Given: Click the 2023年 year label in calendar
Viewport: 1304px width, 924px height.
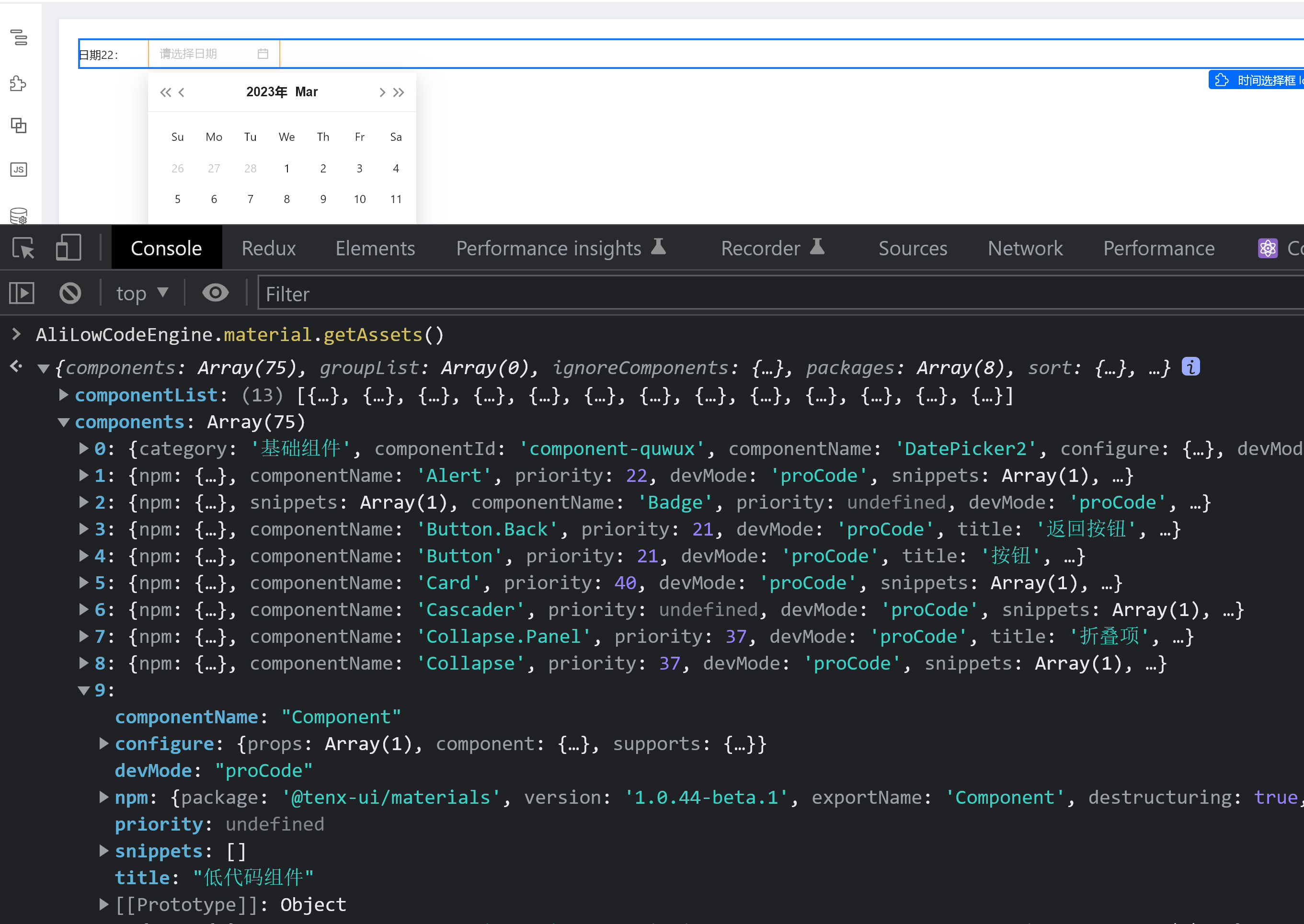Looking at the screenshot, I should pos(267,91).
